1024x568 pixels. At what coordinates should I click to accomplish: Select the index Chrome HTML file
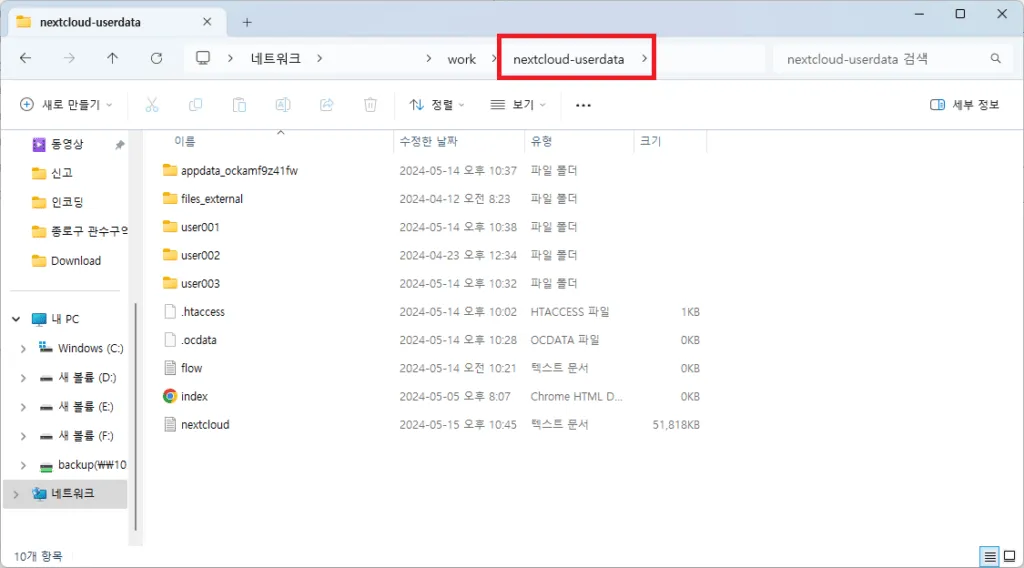pos(194,396)
